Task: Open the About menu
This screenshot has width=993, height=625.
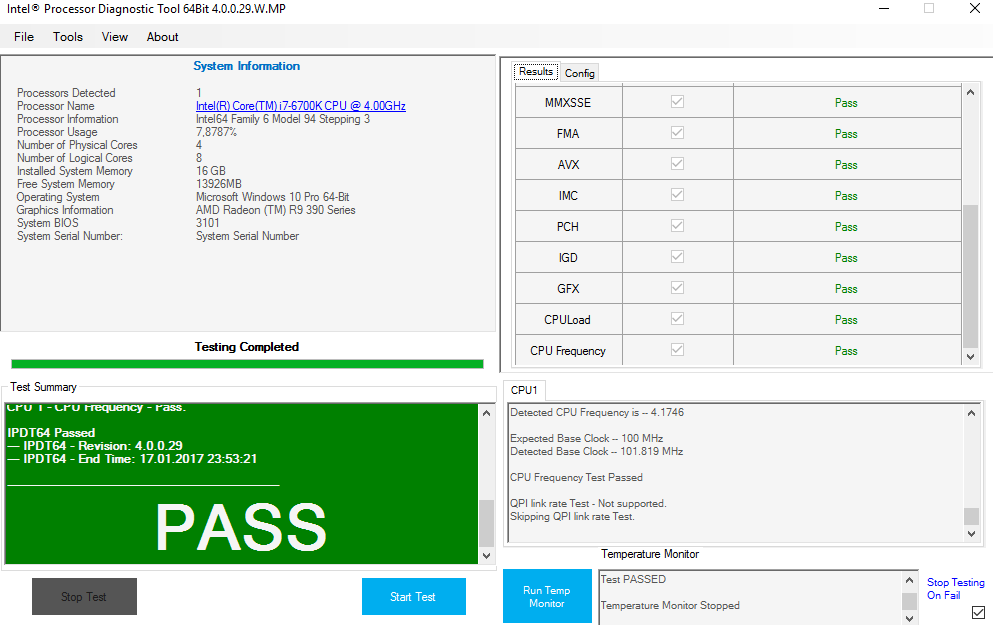Action: (x=163, y=37)
